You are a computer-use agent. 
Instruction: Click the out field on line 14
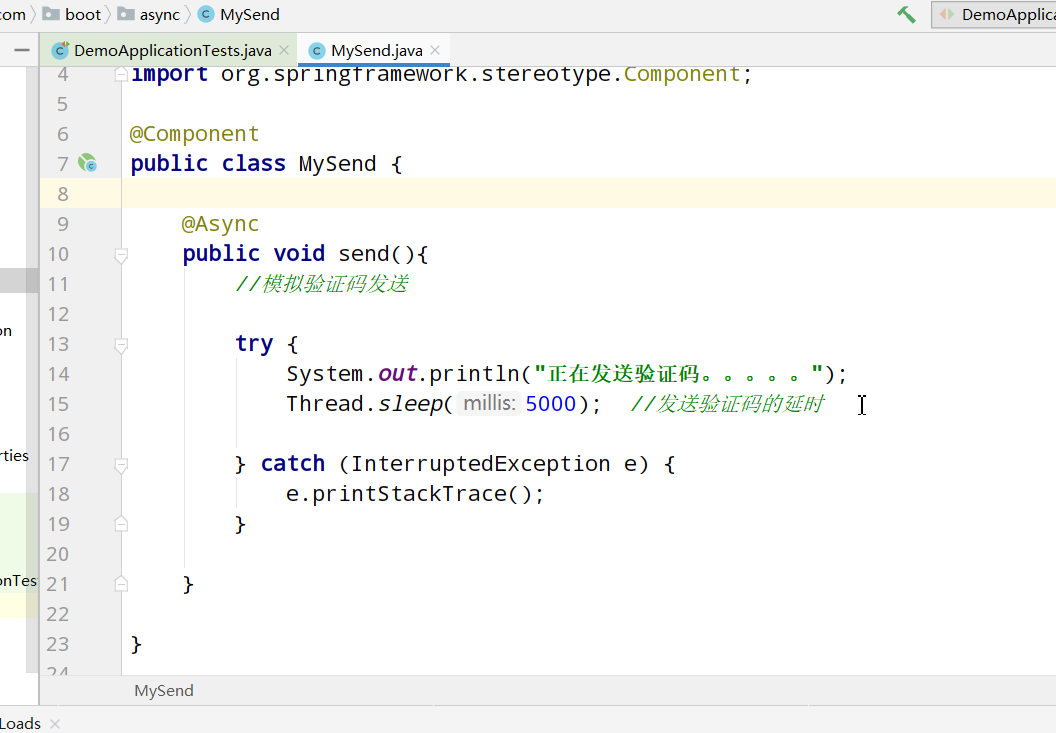point(397,374)
